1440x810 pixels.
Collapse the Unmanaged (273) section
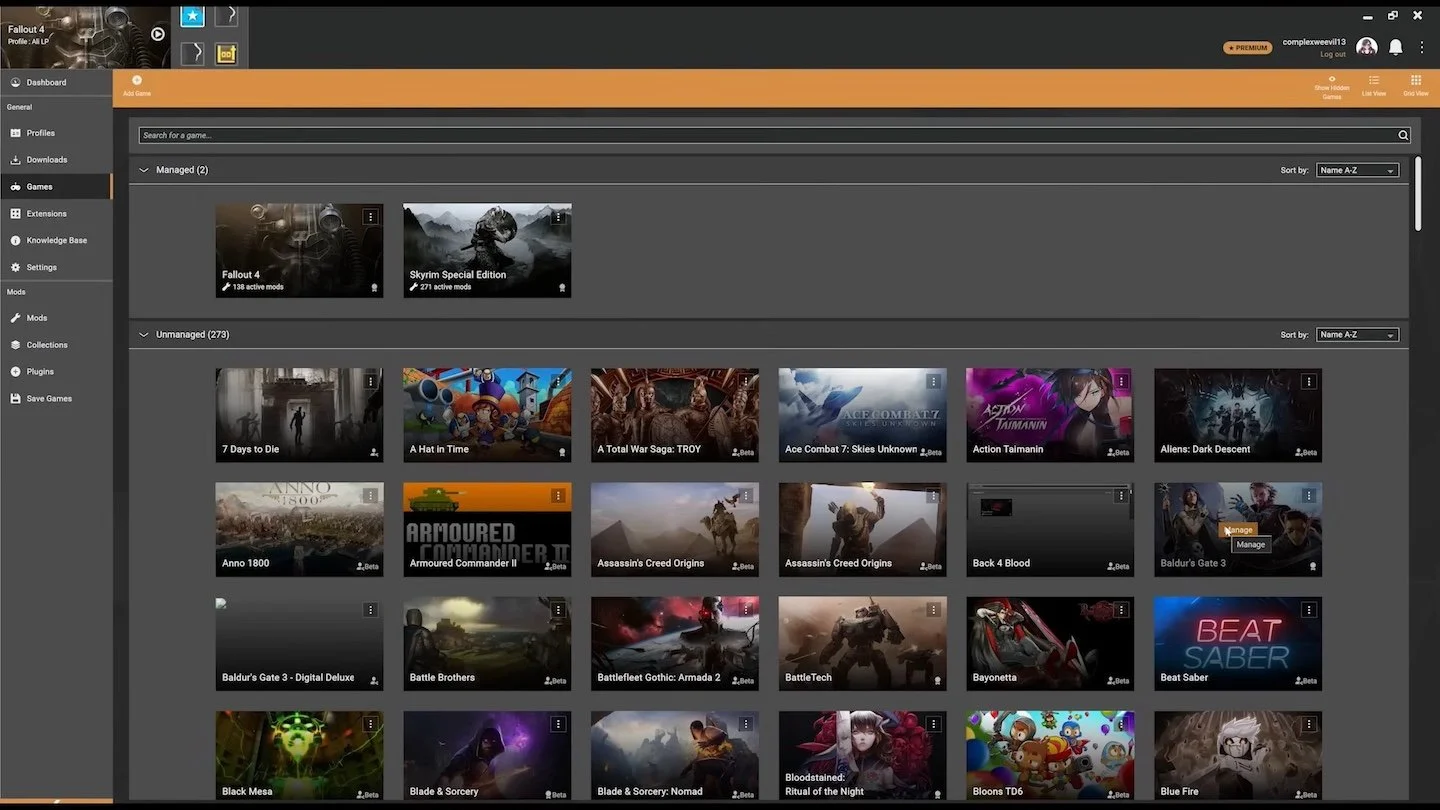click(x=144, y=335)
